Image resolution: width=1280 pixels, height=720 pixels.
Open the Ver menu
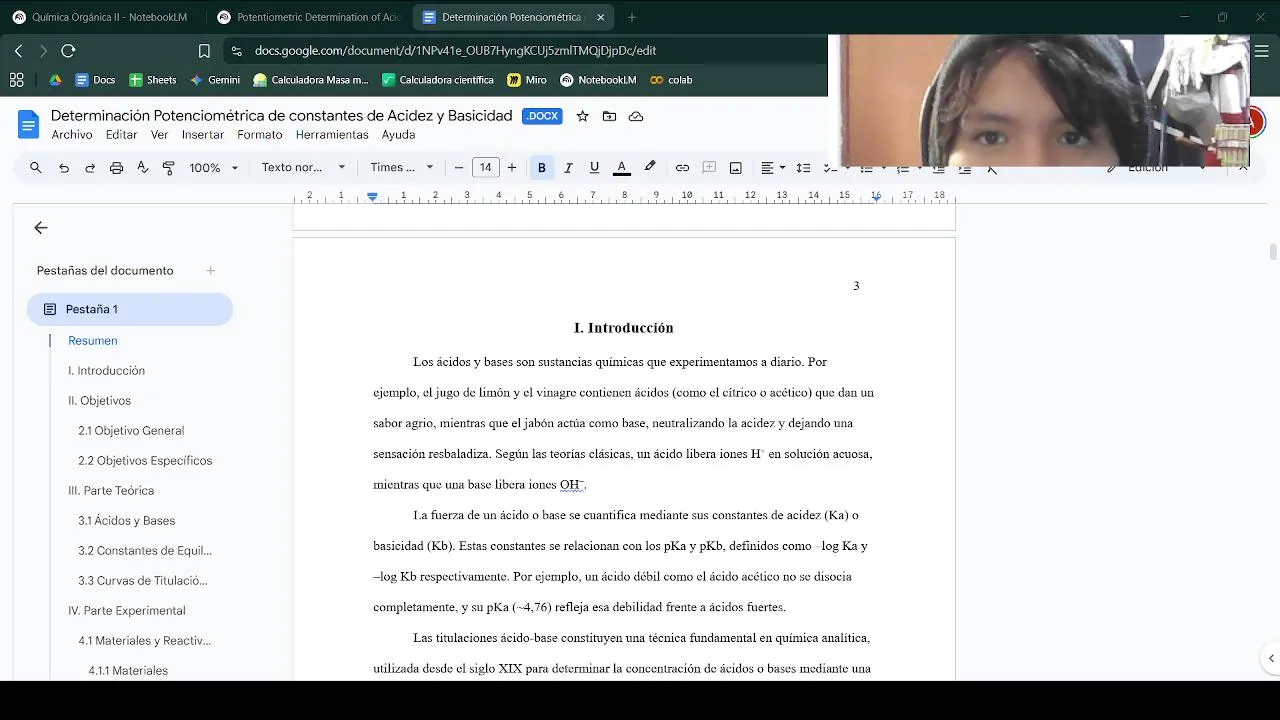[159, 135]
